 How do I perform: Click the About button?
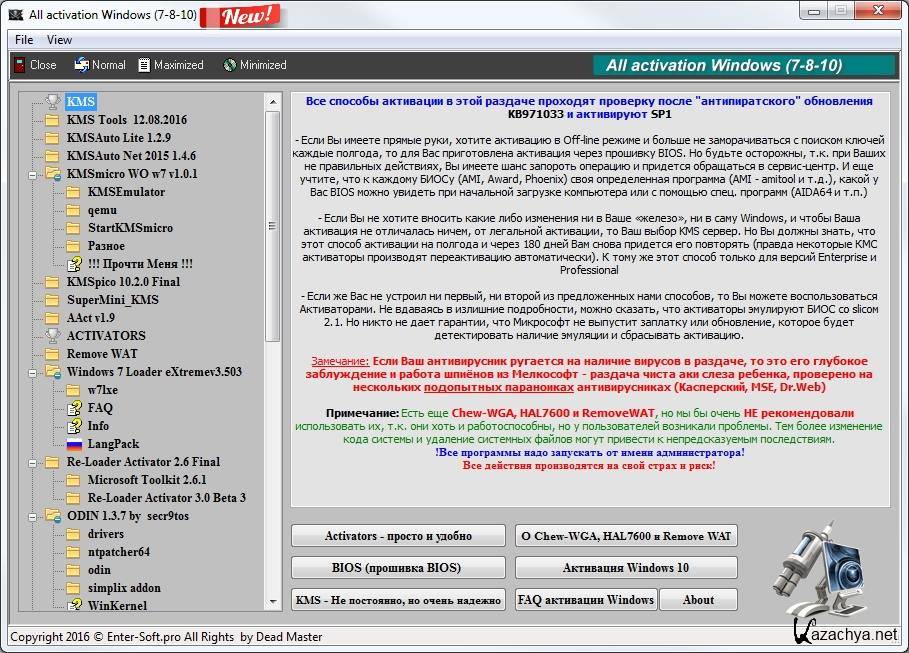(698, 600)
